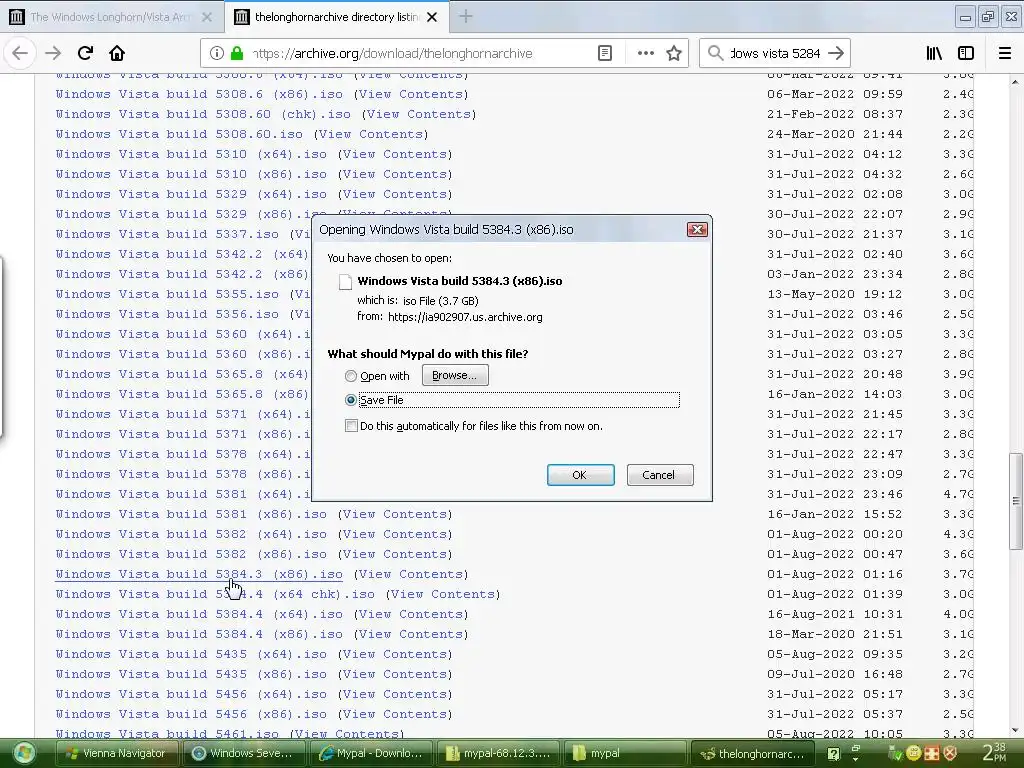View Contents of build 5308.60.iso
Viewport: 1024px width, 768px height.
pyautogui.click(x=371, y=134)
